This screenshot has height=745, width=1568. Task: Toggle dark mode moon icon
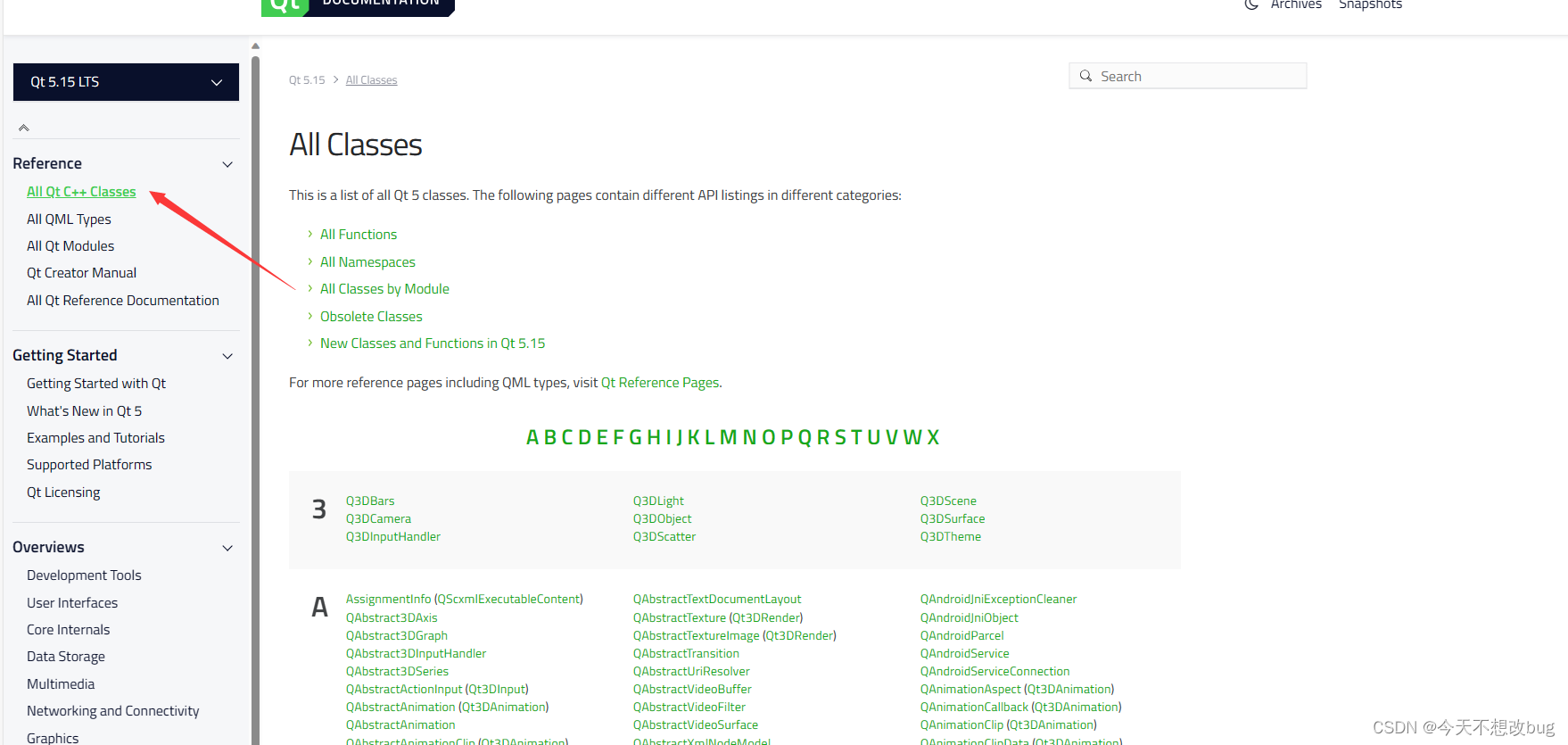pos(1251,4)
